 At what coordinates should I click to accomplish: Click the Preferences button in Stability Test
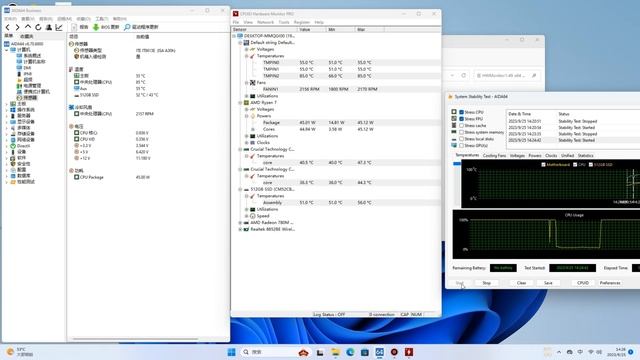click(610, 283)
